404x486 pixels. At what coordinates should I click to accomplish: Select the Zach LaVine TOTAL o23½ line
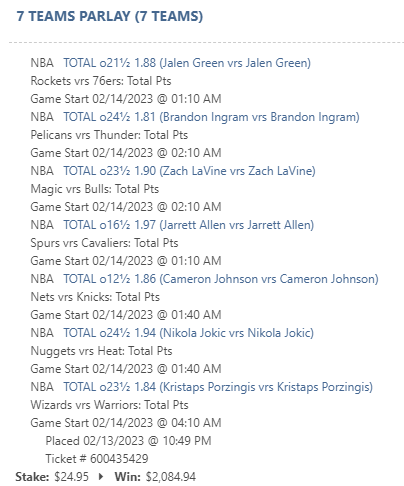[189, 171]
